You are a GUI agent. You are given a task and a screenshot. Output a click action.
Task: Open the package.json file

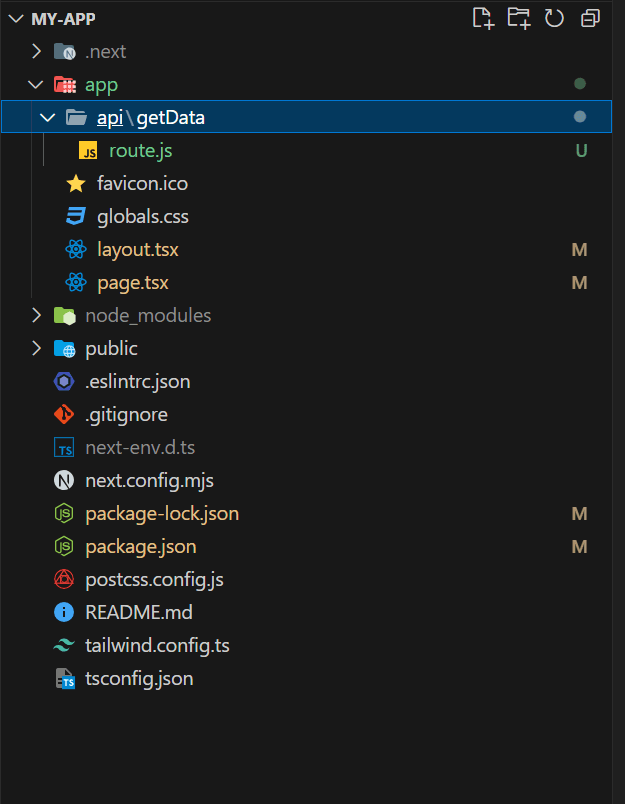141,547
